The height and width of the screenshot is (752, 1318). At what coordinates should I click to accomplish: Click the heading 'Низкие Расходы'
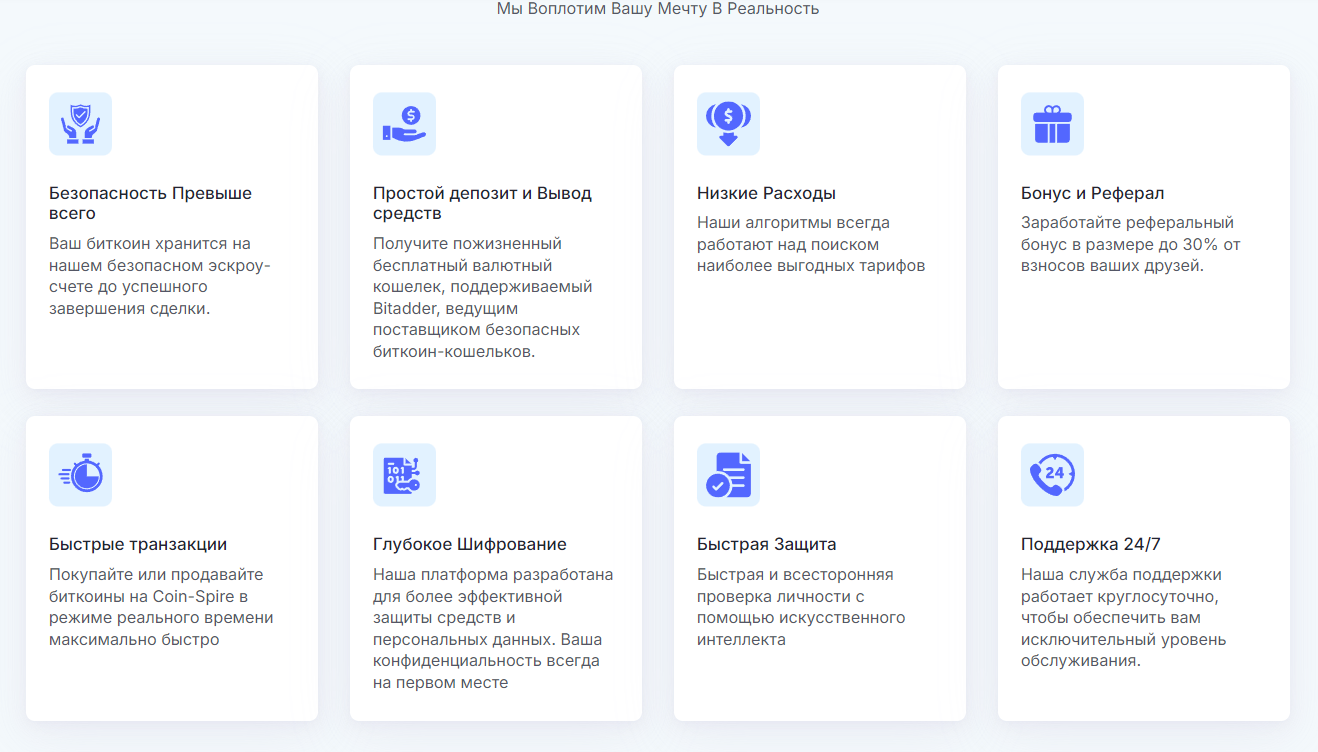click(766, 193)
